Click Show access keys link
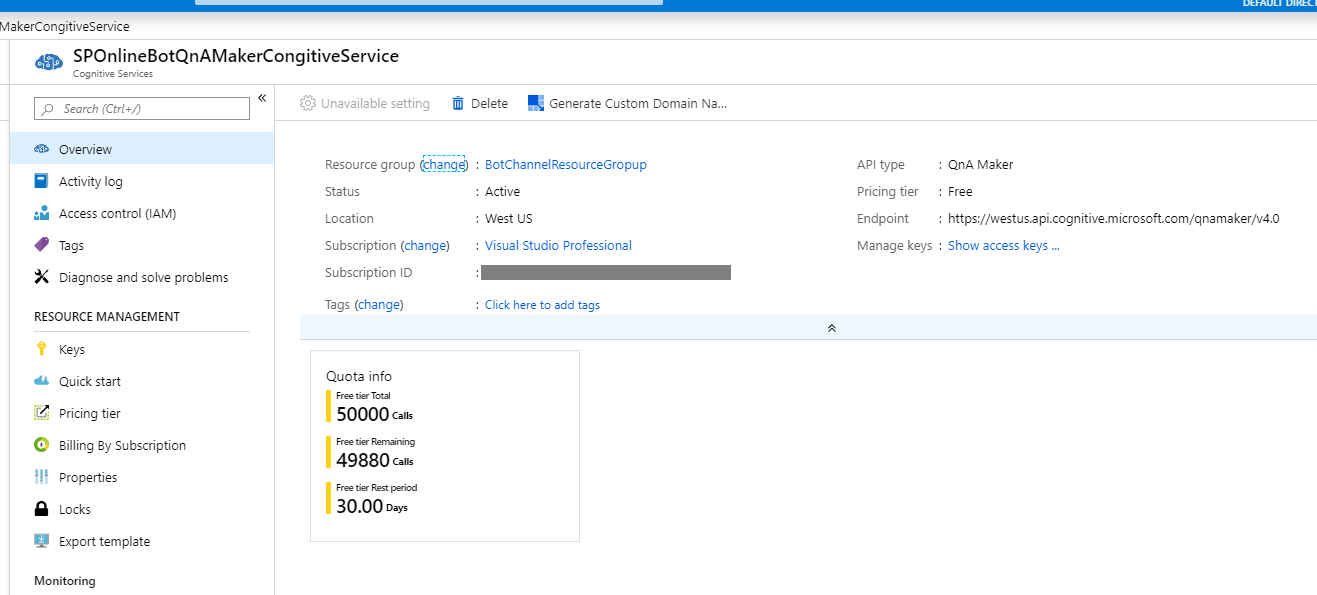 [x=1004, y=245]
